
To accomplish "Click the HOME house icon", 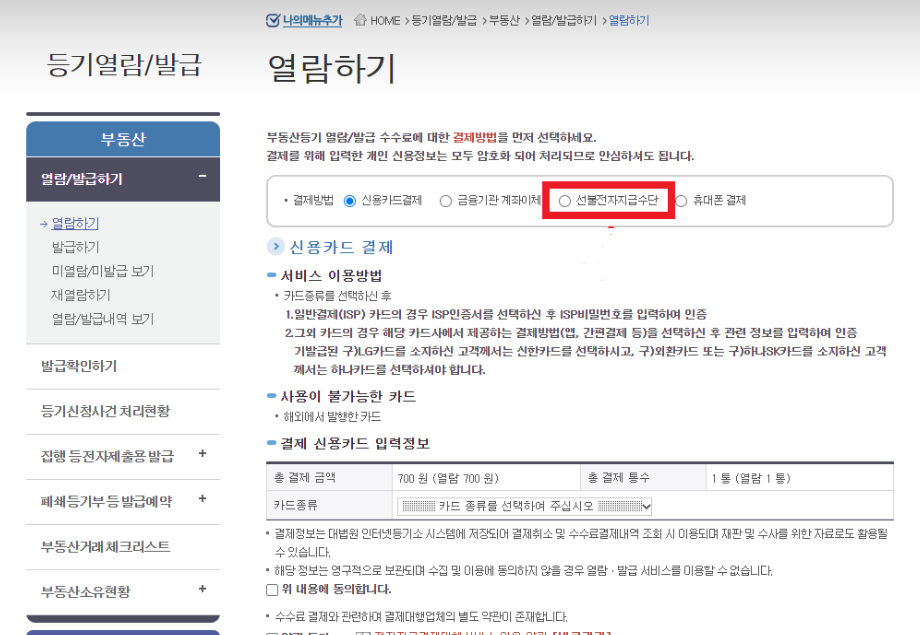I will (360, 20).
